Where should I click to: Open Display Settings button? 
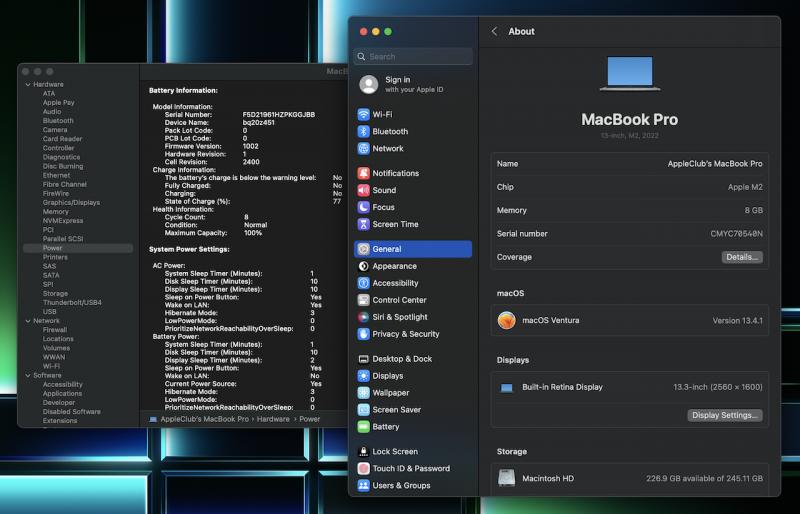point(724,415)
